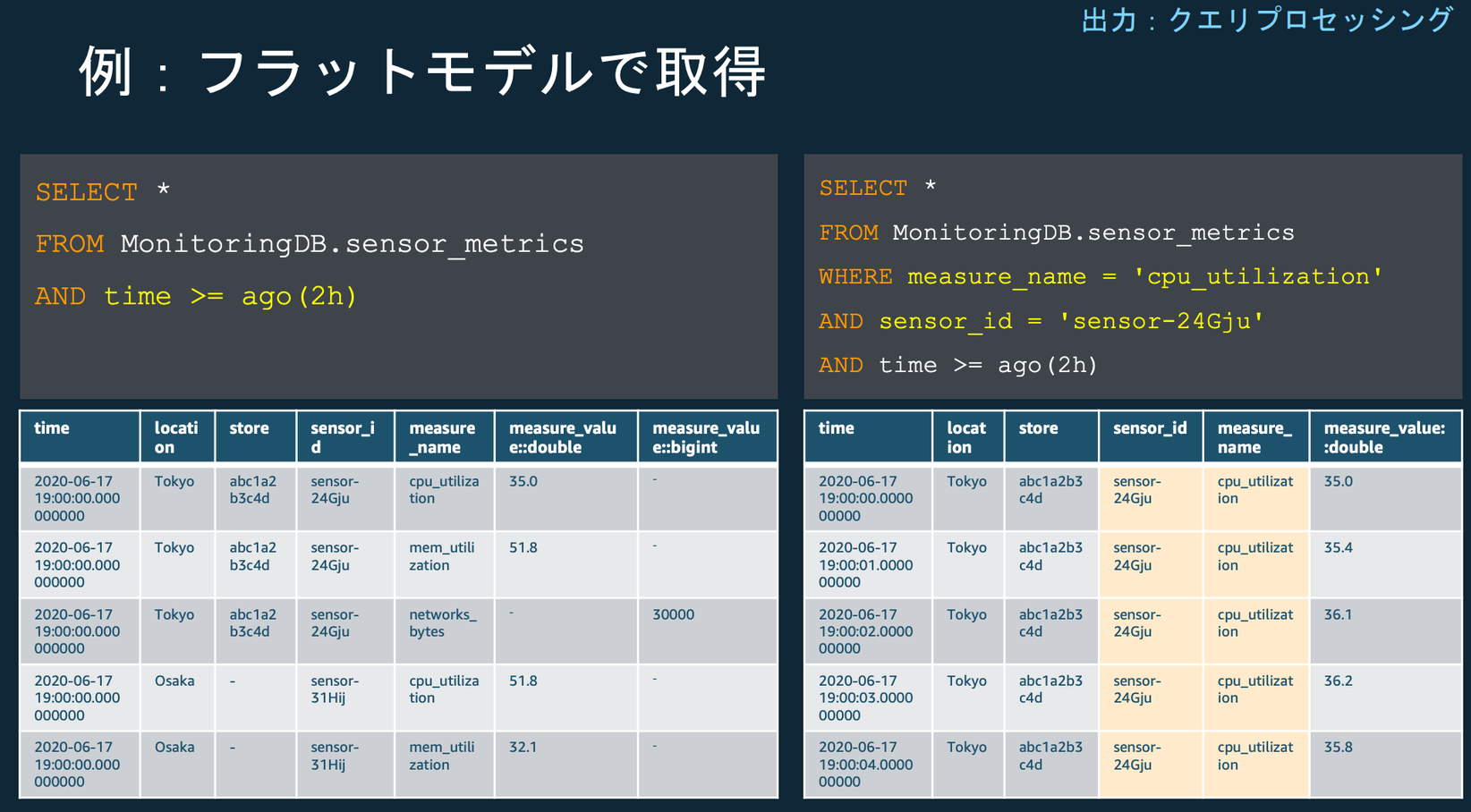The image size is (1471, 812).
Task: Click the '30000' bigint value cell
Action: 673,614
